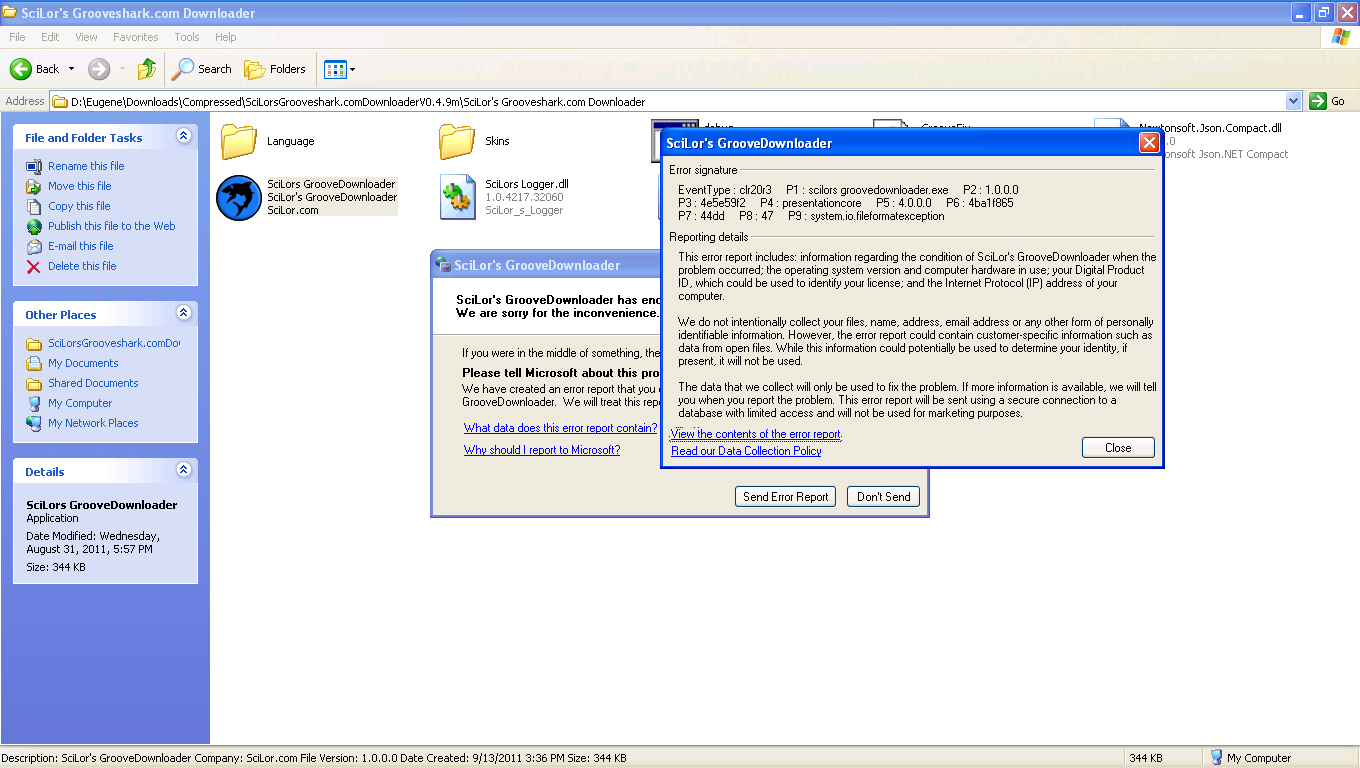Collapse the Other Places panel
This screenshot has width=1360, height=768.
pos(183,312)
